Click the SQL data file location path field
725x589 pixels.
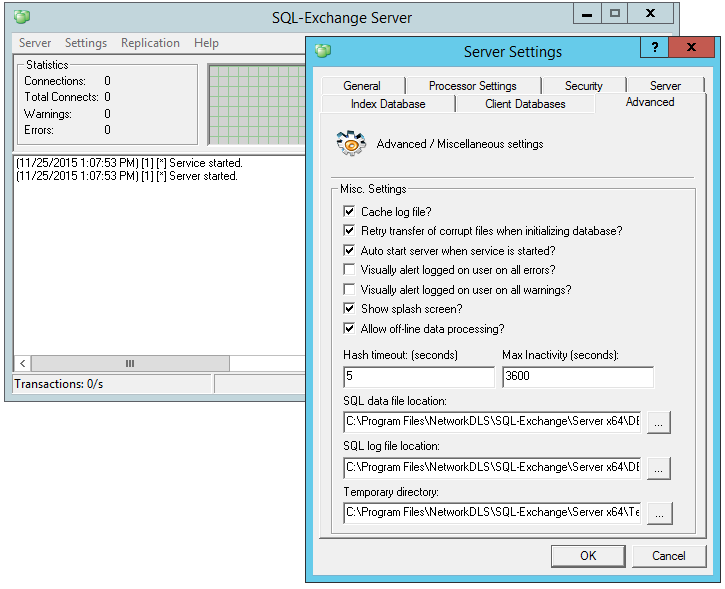[492, 422]
